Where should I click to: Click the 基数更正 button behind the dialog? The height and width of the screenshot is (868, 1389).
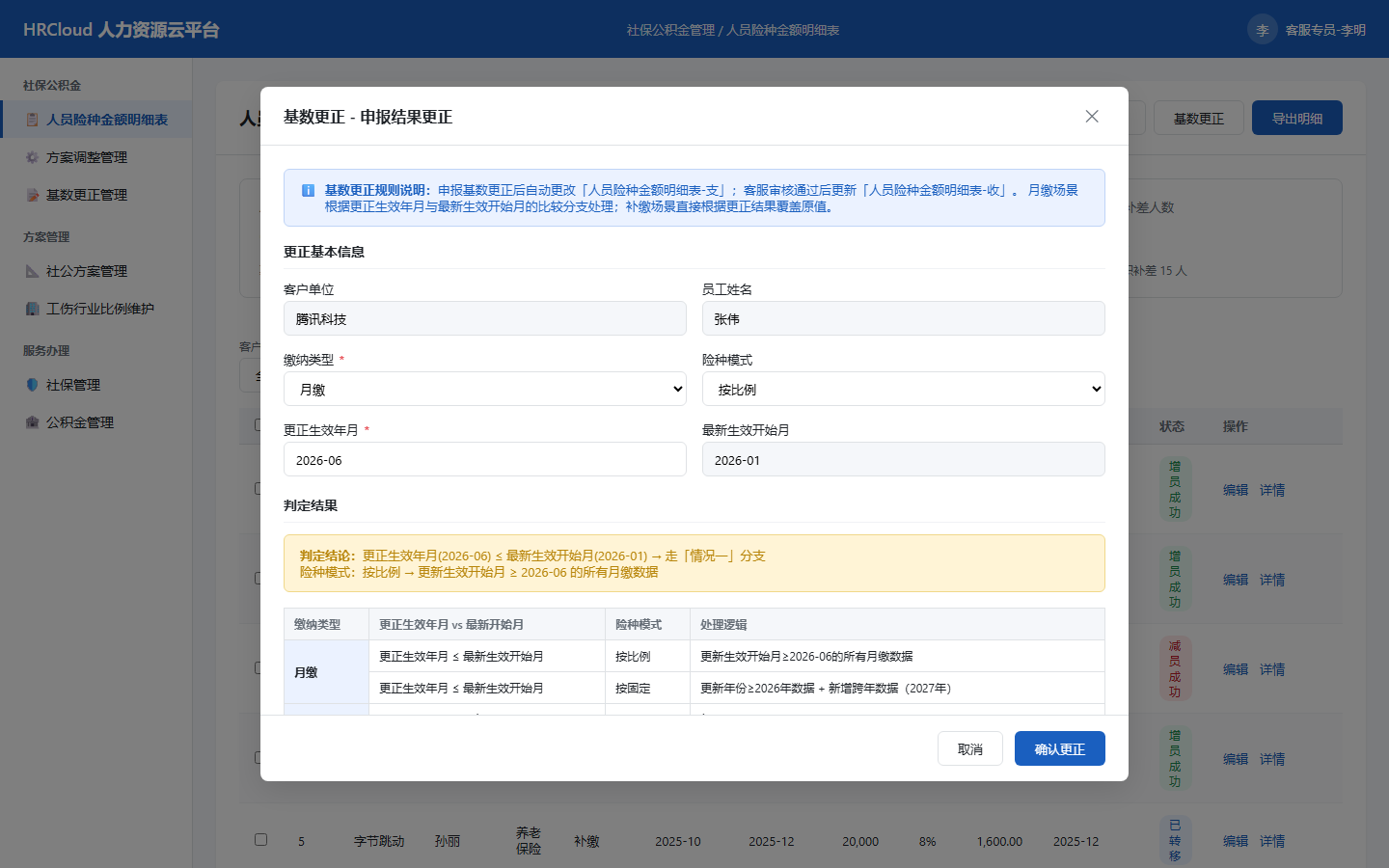(1199, 118)
